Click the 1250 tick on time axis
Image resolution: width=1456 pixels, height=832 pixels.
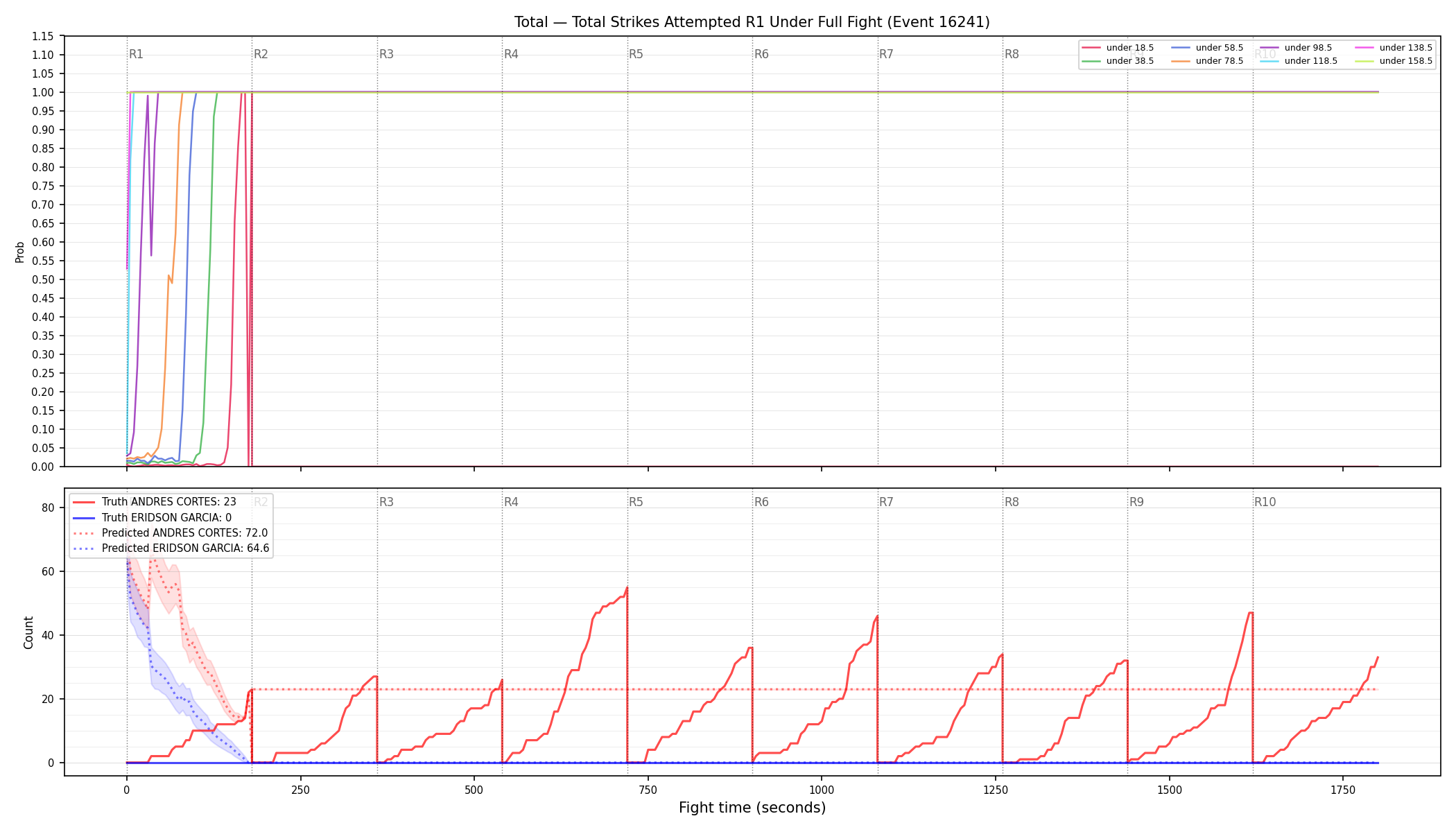click(x=996, y=790)
